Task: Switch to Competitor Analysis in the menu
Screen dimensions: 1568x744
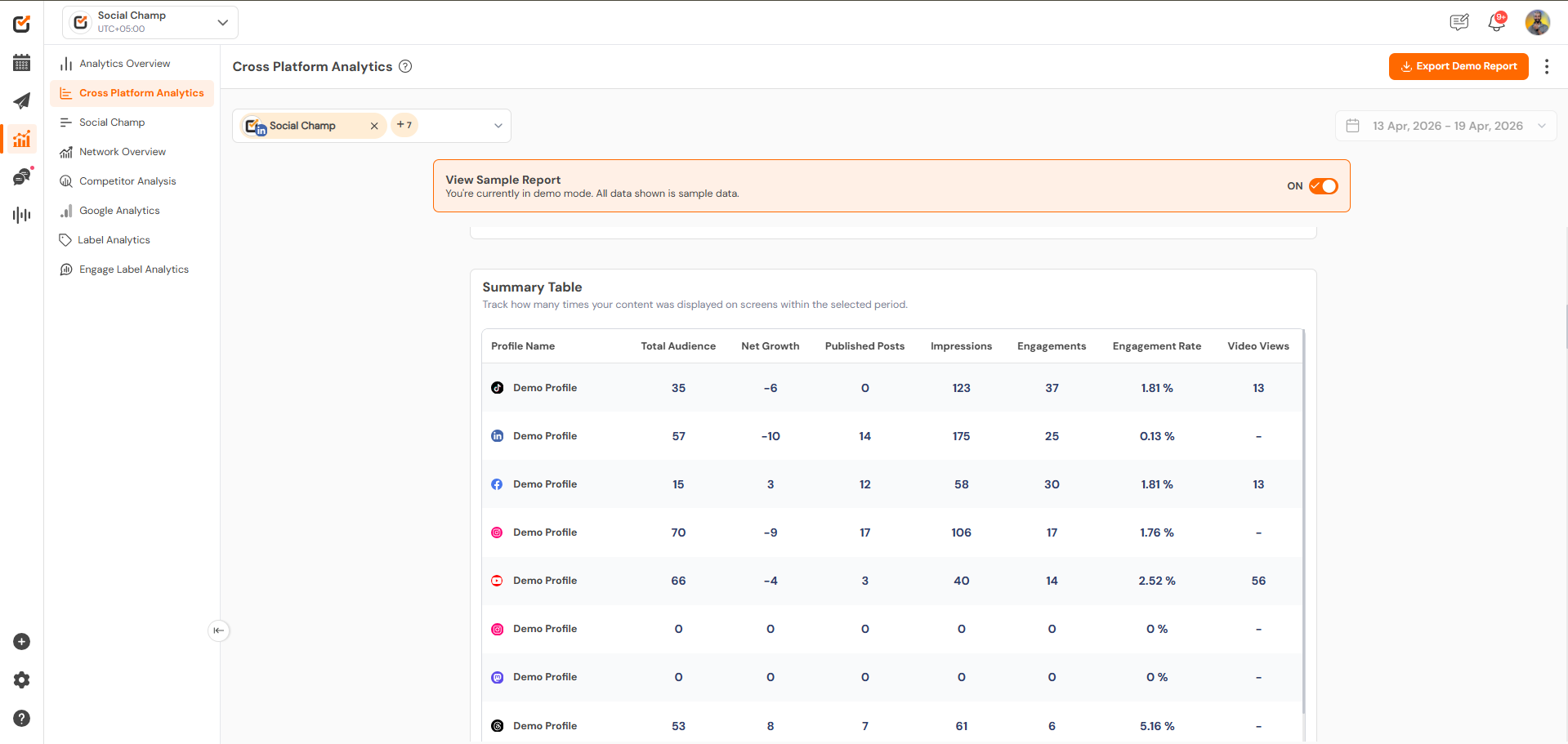Action: tap(127, 180)
